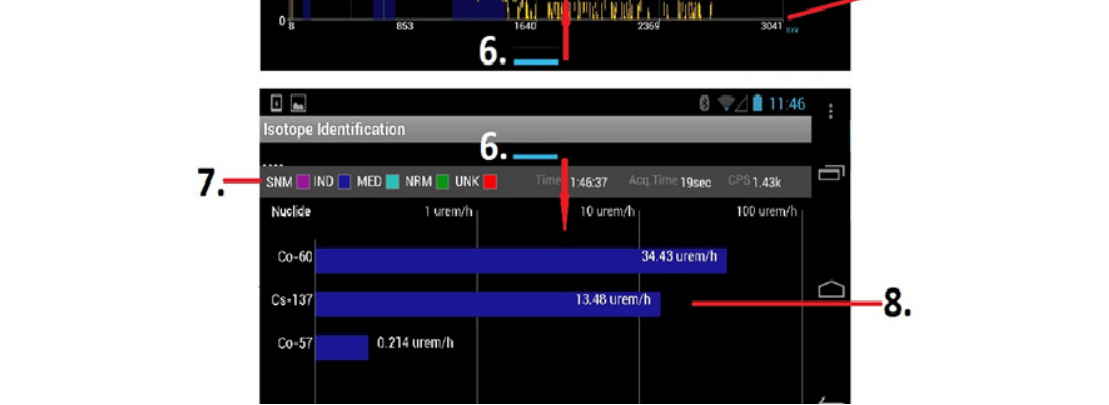Tap the 1640 spectrum axis label
Viewport: 1109px width, 405px height.
click(x=524, y=26)
